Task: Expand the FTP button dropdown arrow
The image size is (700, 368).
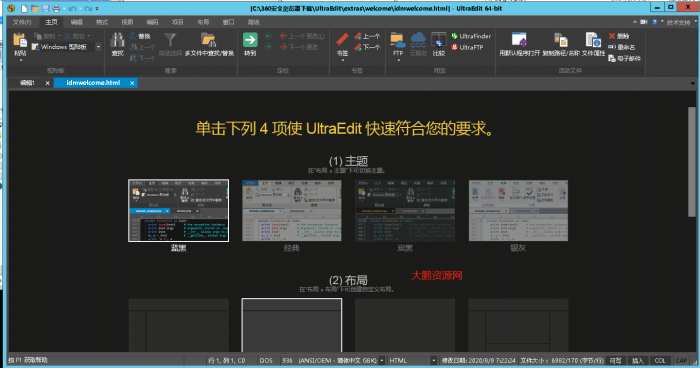Action: [x=398, y=60]
